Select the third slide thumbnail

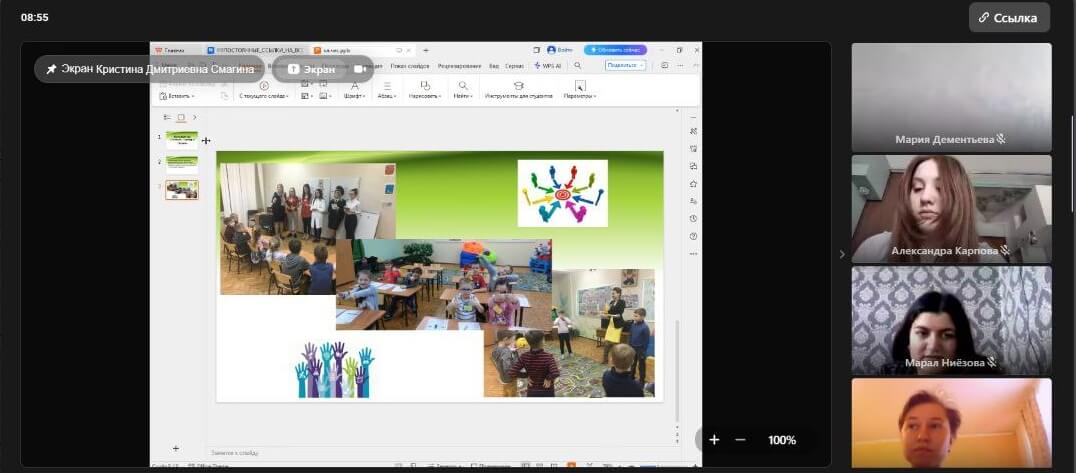point(181,190)
